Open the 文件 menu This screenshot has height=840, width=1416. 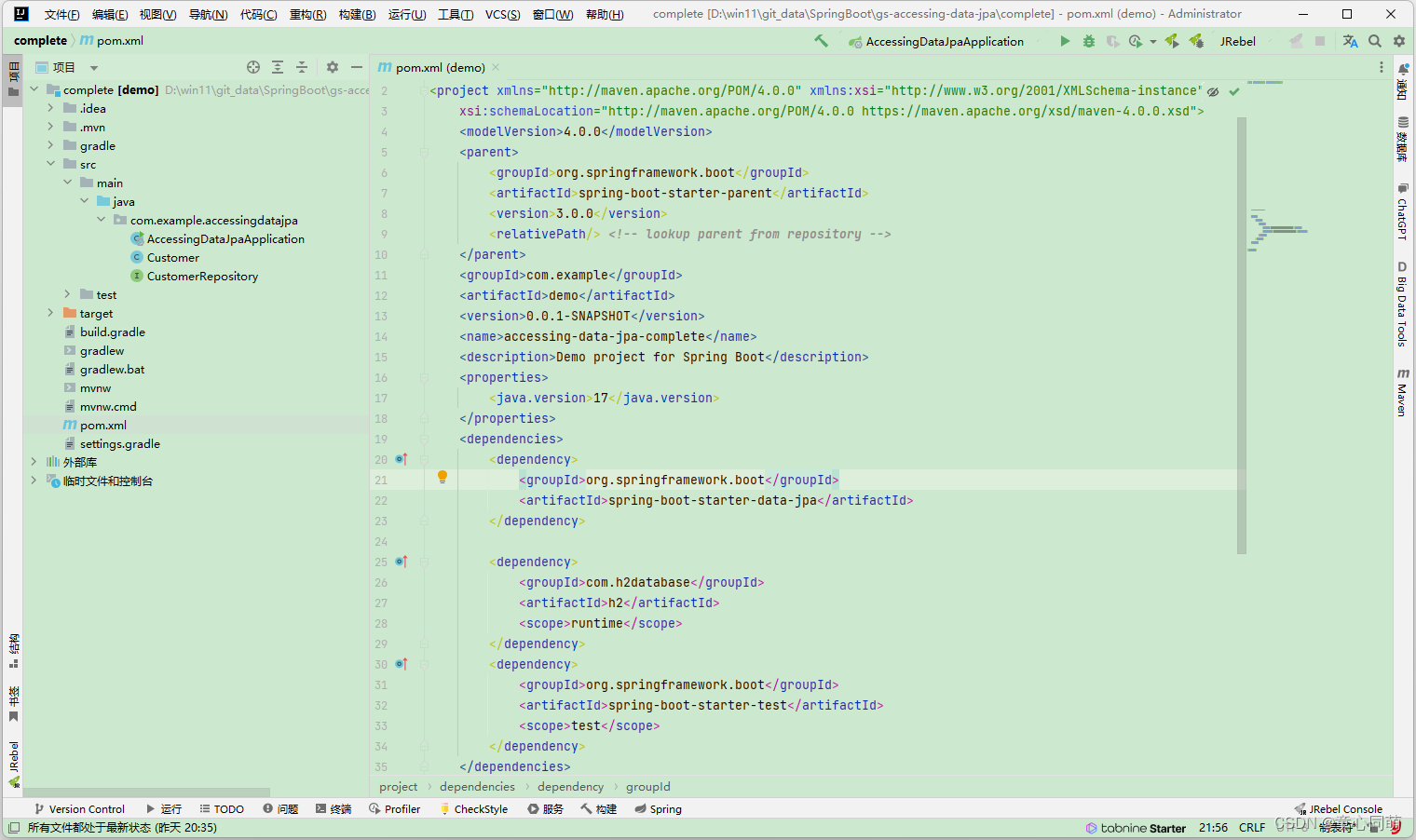tap(61, 14)
